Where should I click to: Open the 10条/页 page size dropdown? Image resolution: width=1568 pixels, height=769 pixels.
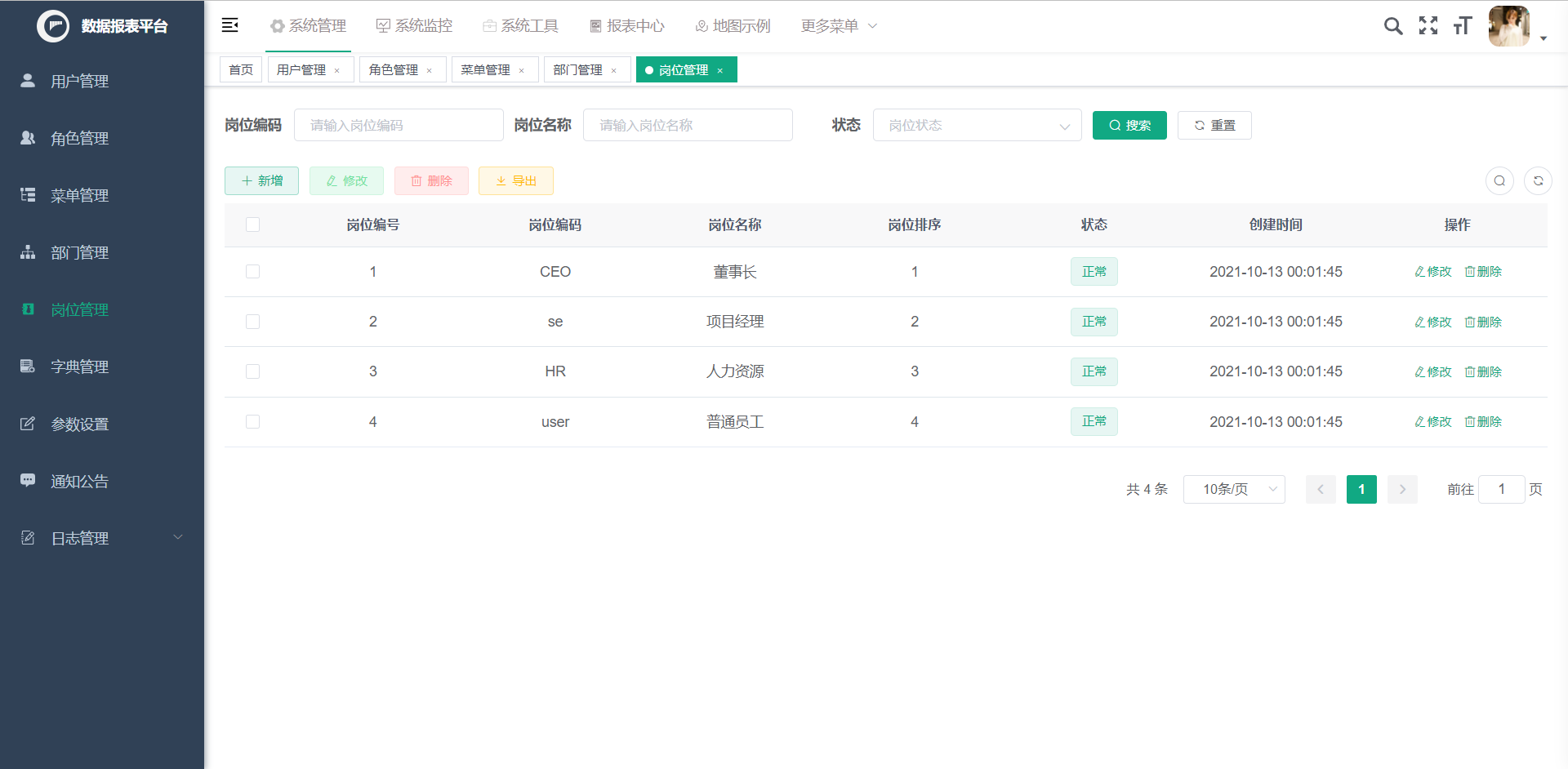1234,489
